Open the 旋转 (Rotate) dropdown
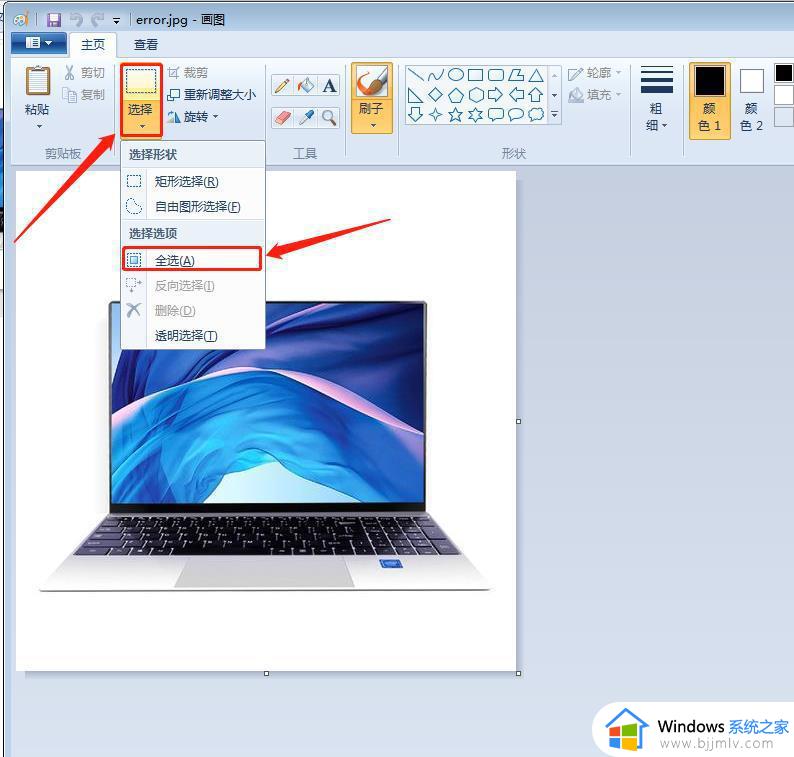This screenshot has width=794, height=757. tap(193, 117)
